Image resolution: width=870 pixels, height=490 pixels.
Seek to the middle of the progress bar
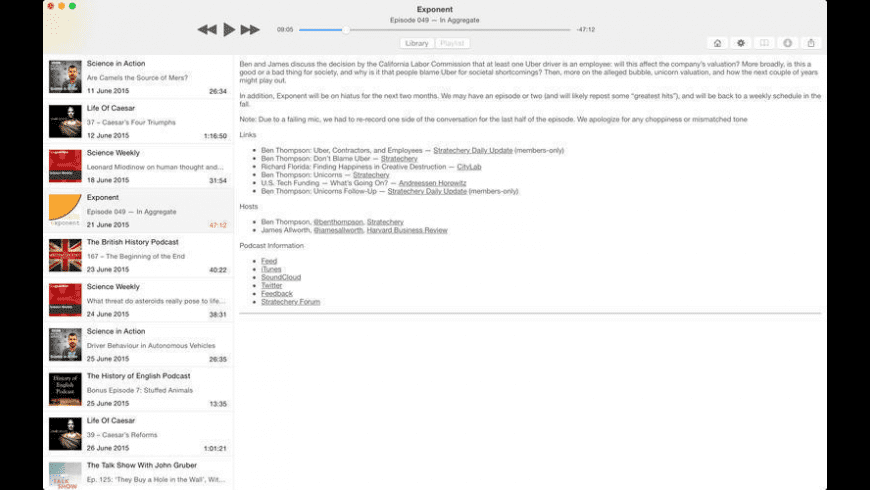pos(434,29)
